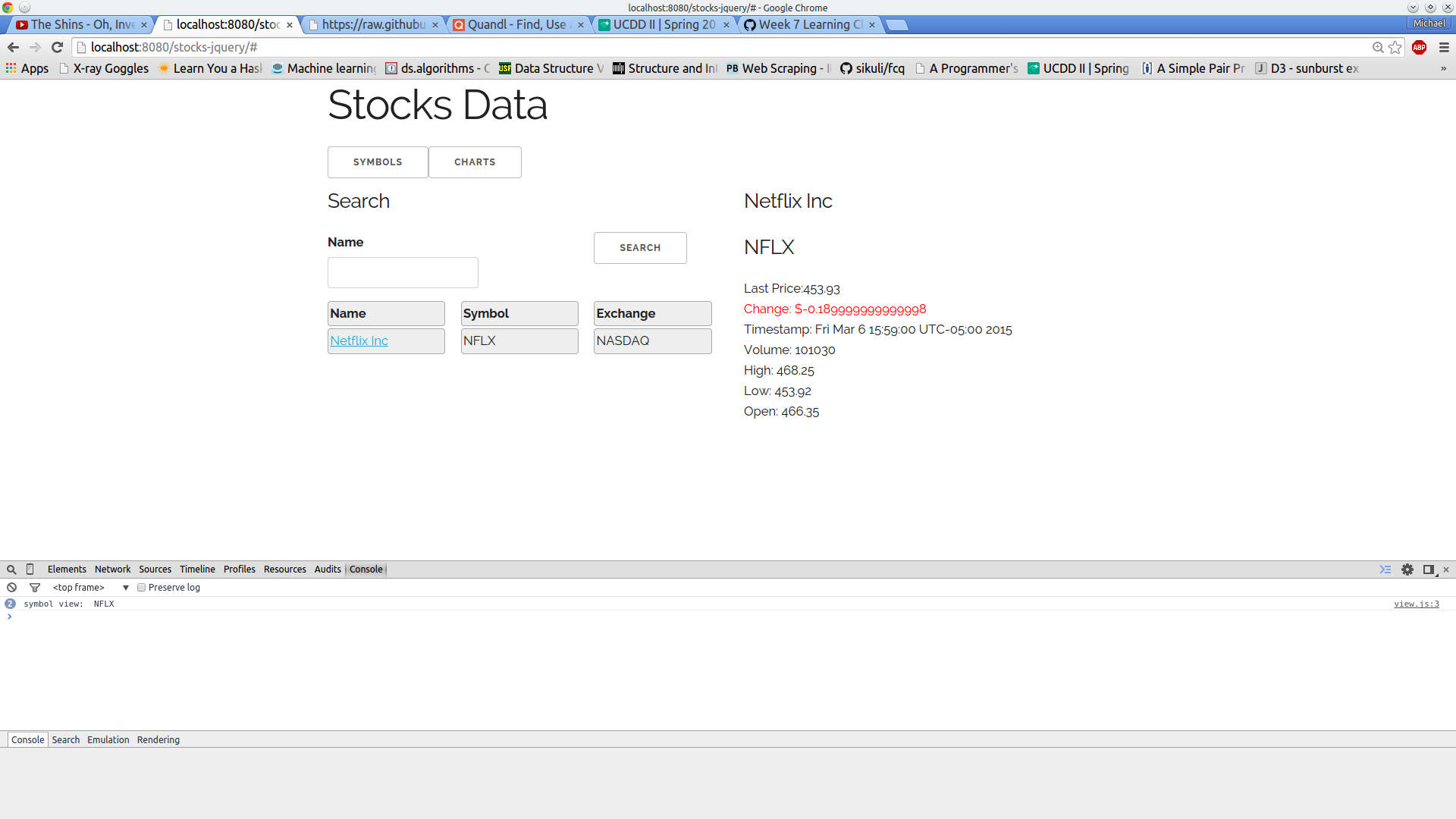
Task: Click the Elements panel tab in DevTools
Action: (65, 569)
